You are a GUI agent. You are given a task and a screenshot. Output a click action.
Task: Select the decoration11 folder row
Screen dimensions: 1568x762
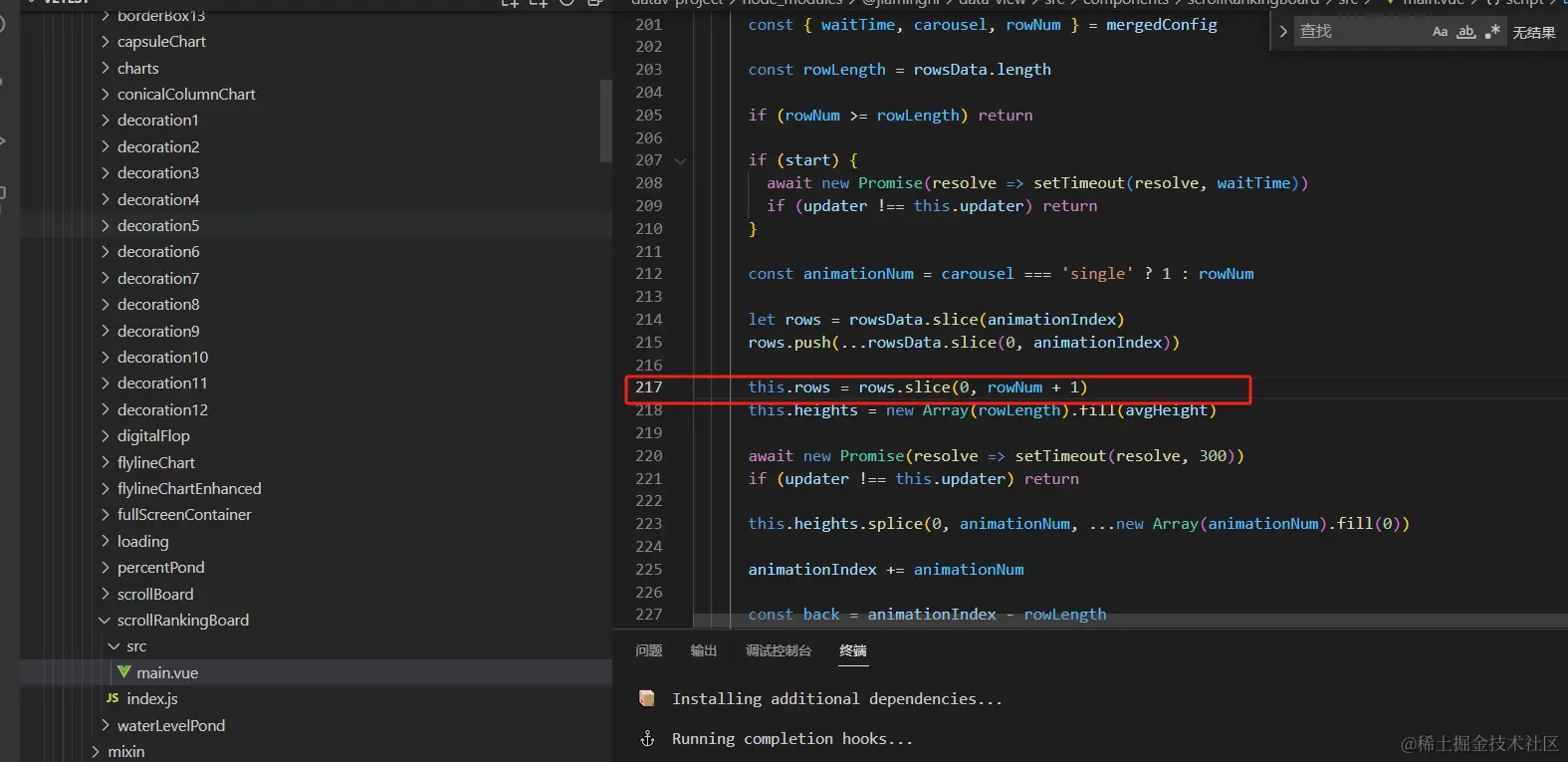316,383
